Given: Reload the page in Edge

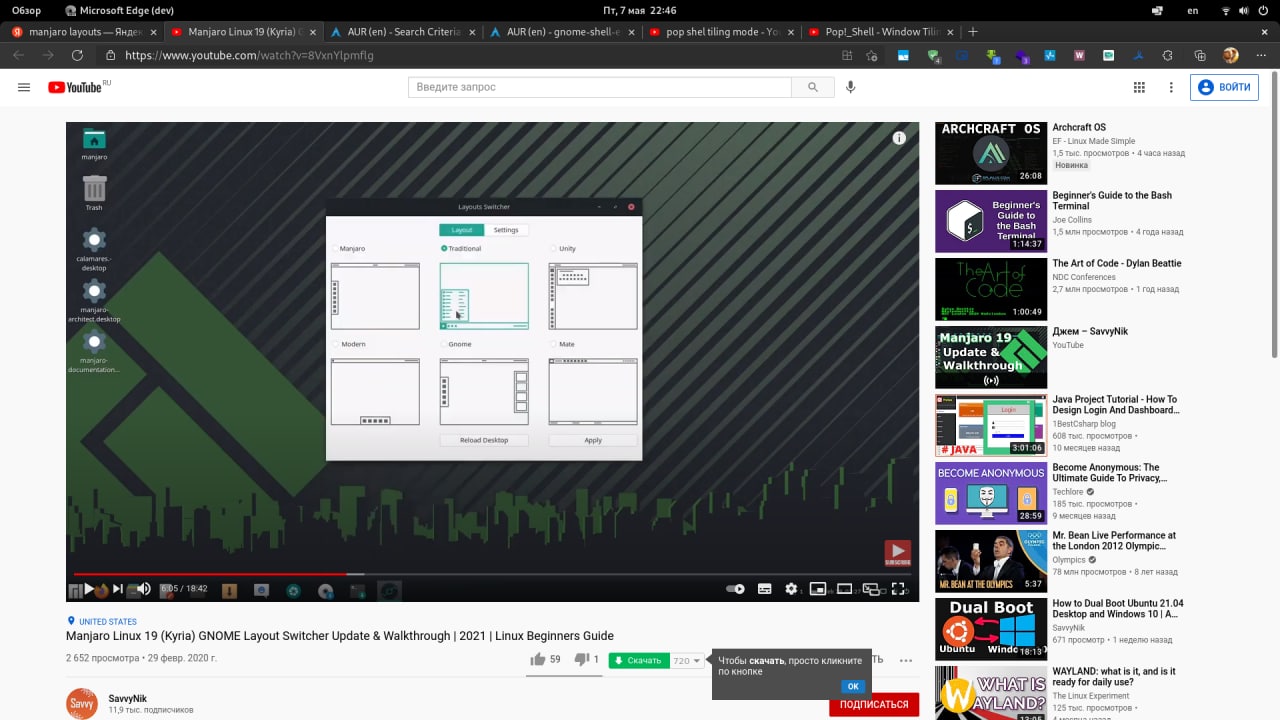Looking at the screenshot, I should 77,56.
